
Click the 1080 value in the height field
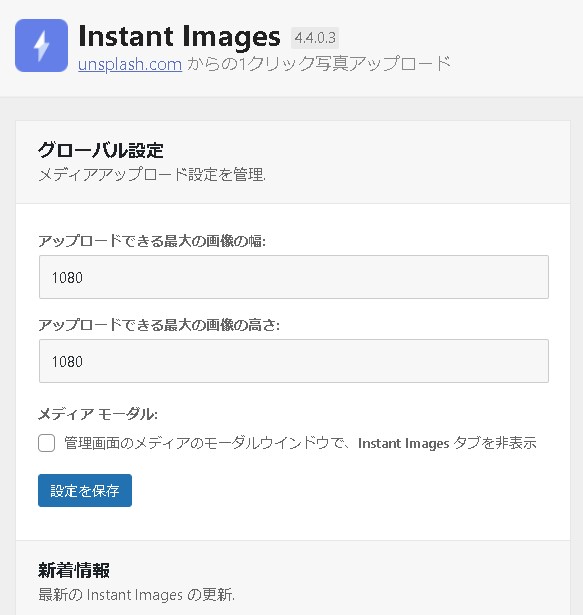coord(67,362)
